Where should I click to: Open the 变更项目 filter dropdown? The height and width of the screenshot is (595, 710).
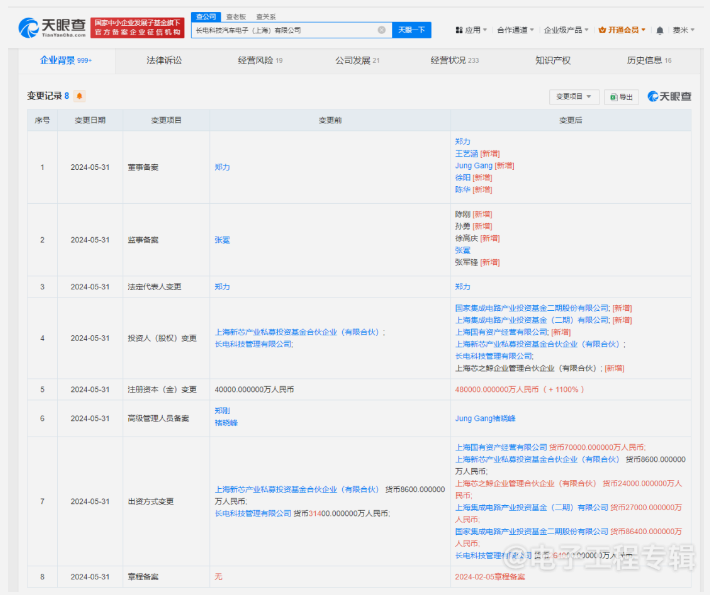point(574,97)
